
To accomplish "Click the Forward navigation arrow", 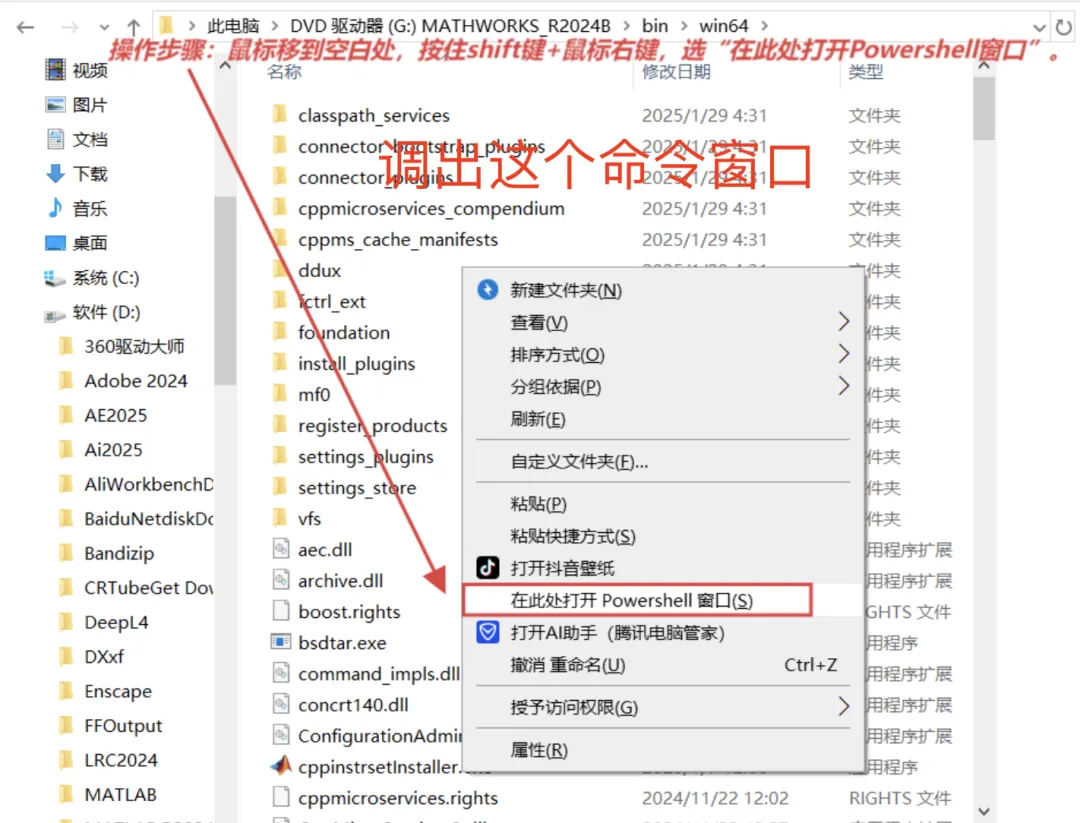I will coord(70,27).
